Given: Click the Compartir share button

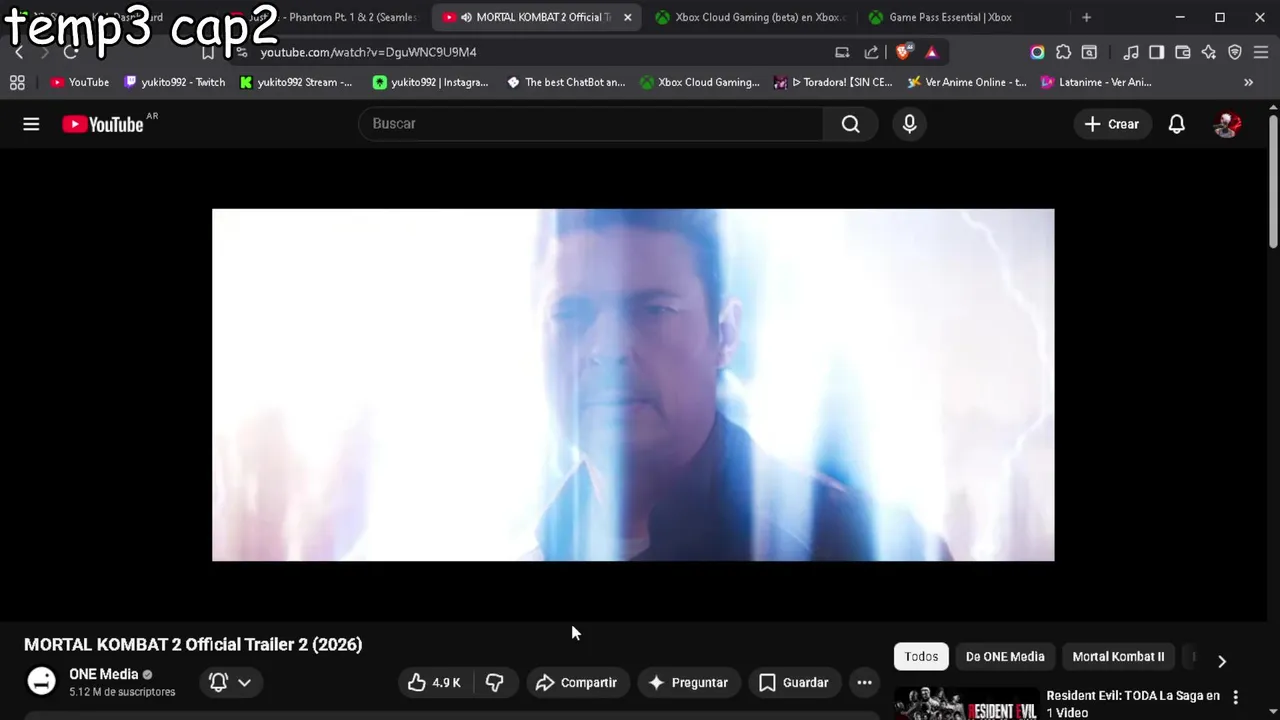Looking at the screenshot, I should (x=577, y=683).
